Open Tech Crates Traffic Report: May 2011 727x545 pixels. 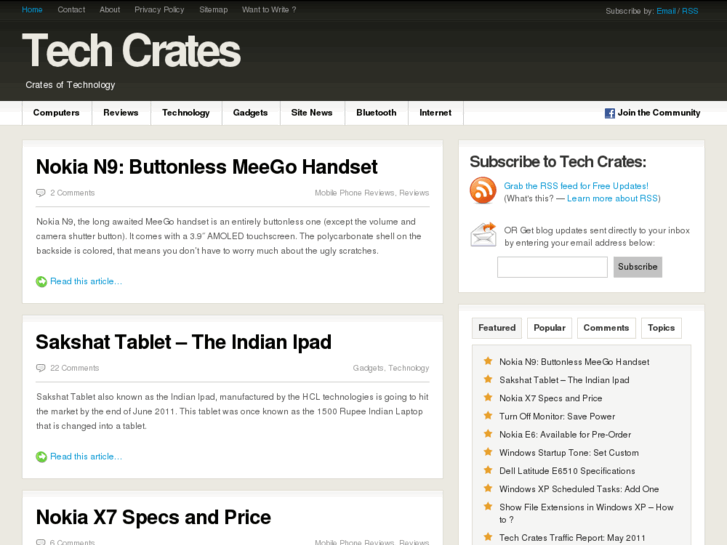pyautogui.click(x=572, y=538)
